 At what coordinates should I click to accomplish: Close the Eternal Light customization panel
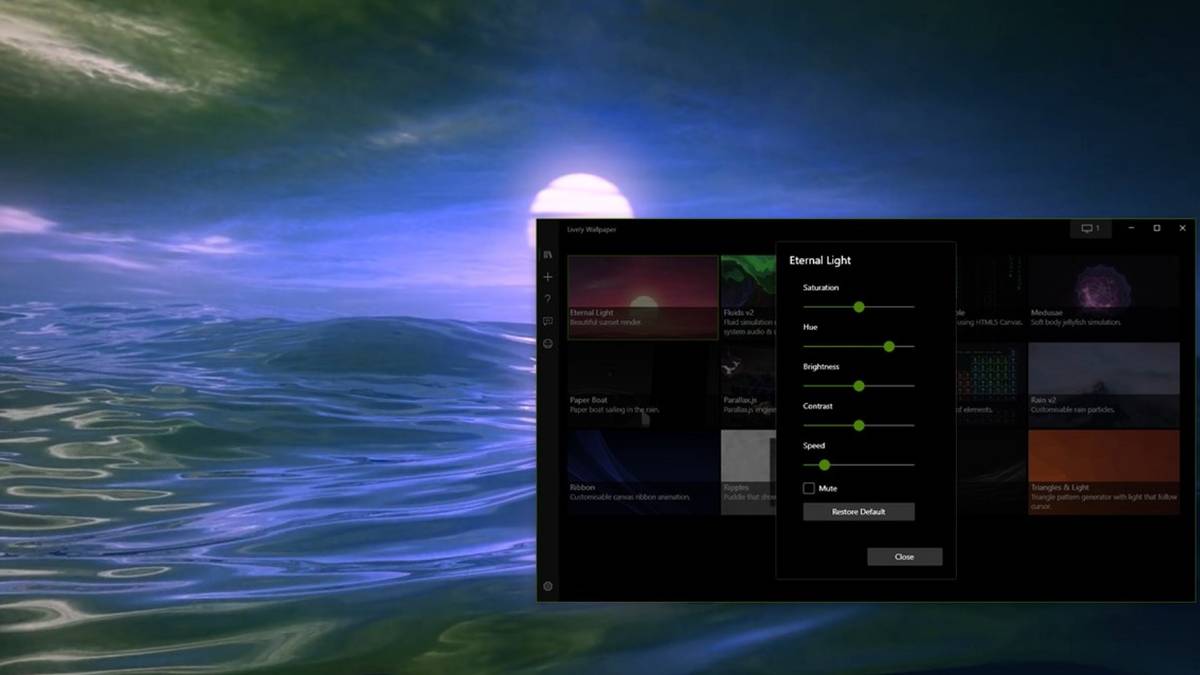(x=904, y=556)
